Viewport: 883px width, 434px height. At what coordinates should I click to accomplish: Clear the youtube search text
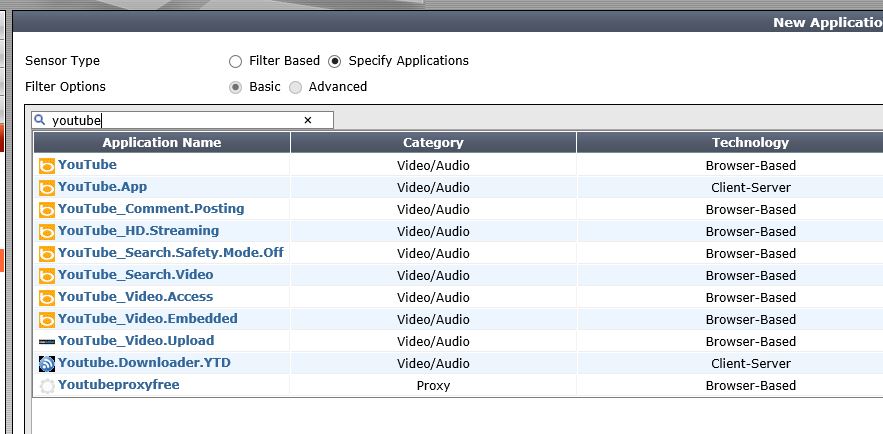click(x=308, y=120)
